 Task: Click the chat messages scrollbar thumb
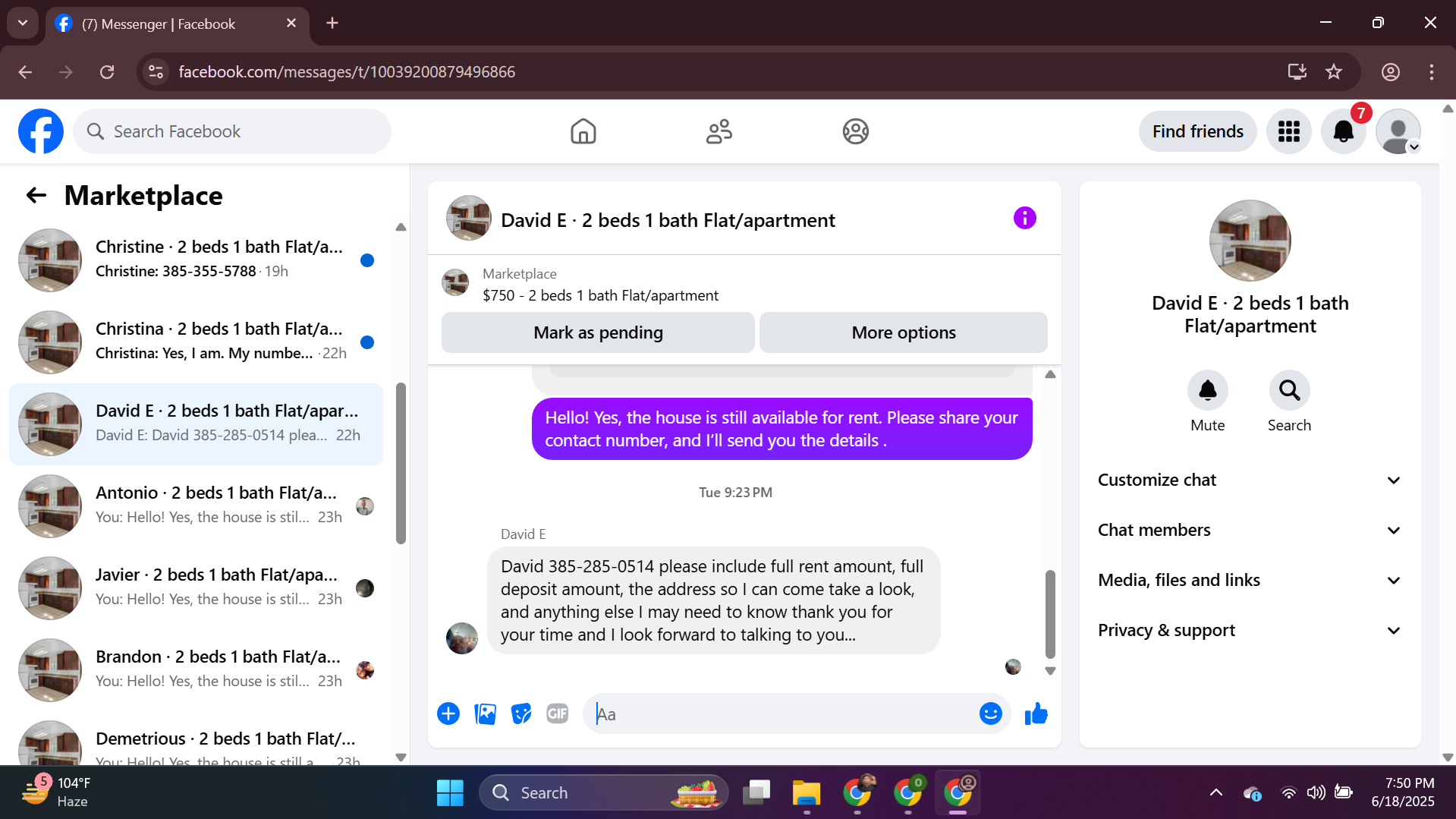(x=1050, y=614)
